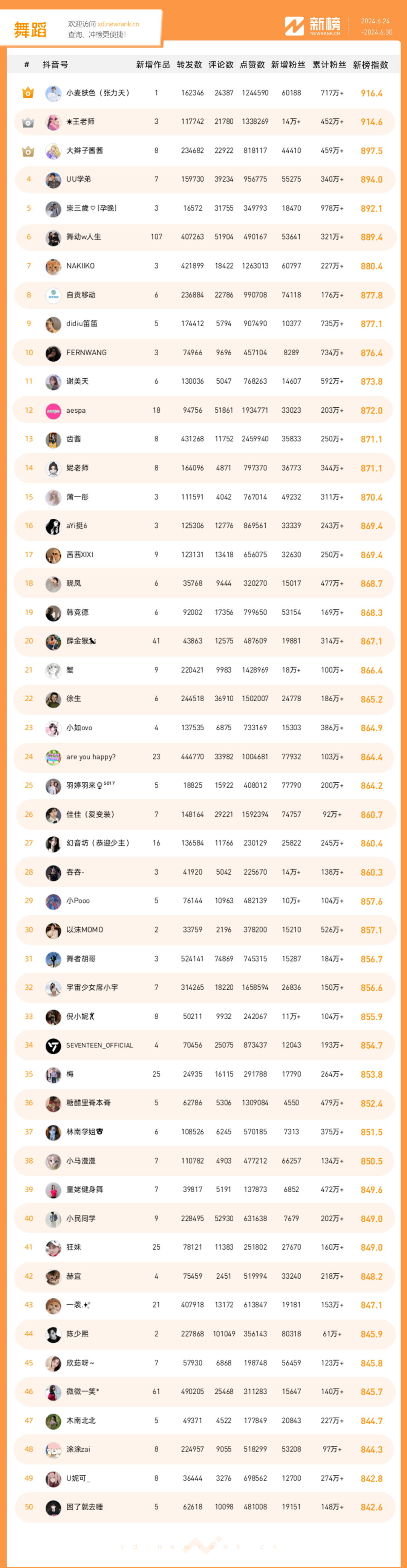The width and height of the screenshot is (407, 1568).
Task: Click the 转发数 column header
Action: [x=189, y=65]
